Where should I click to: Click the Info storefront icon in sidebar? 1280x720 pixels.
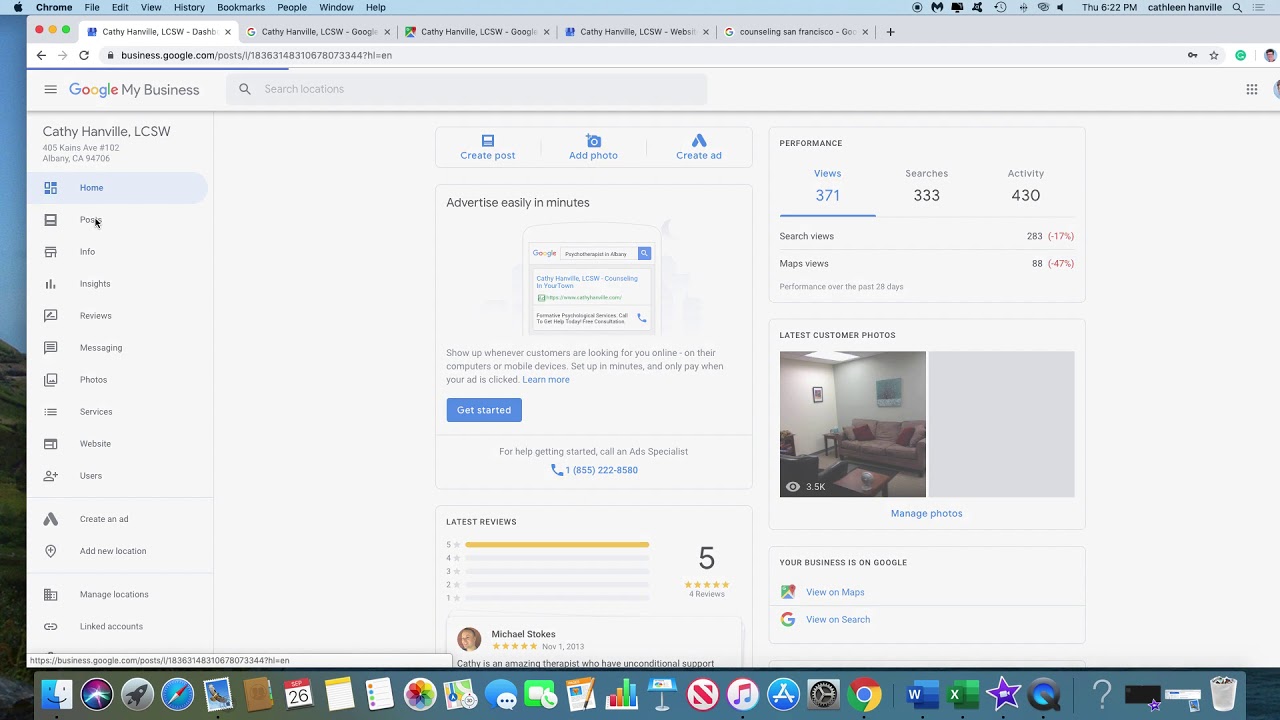tap(50, 252)
